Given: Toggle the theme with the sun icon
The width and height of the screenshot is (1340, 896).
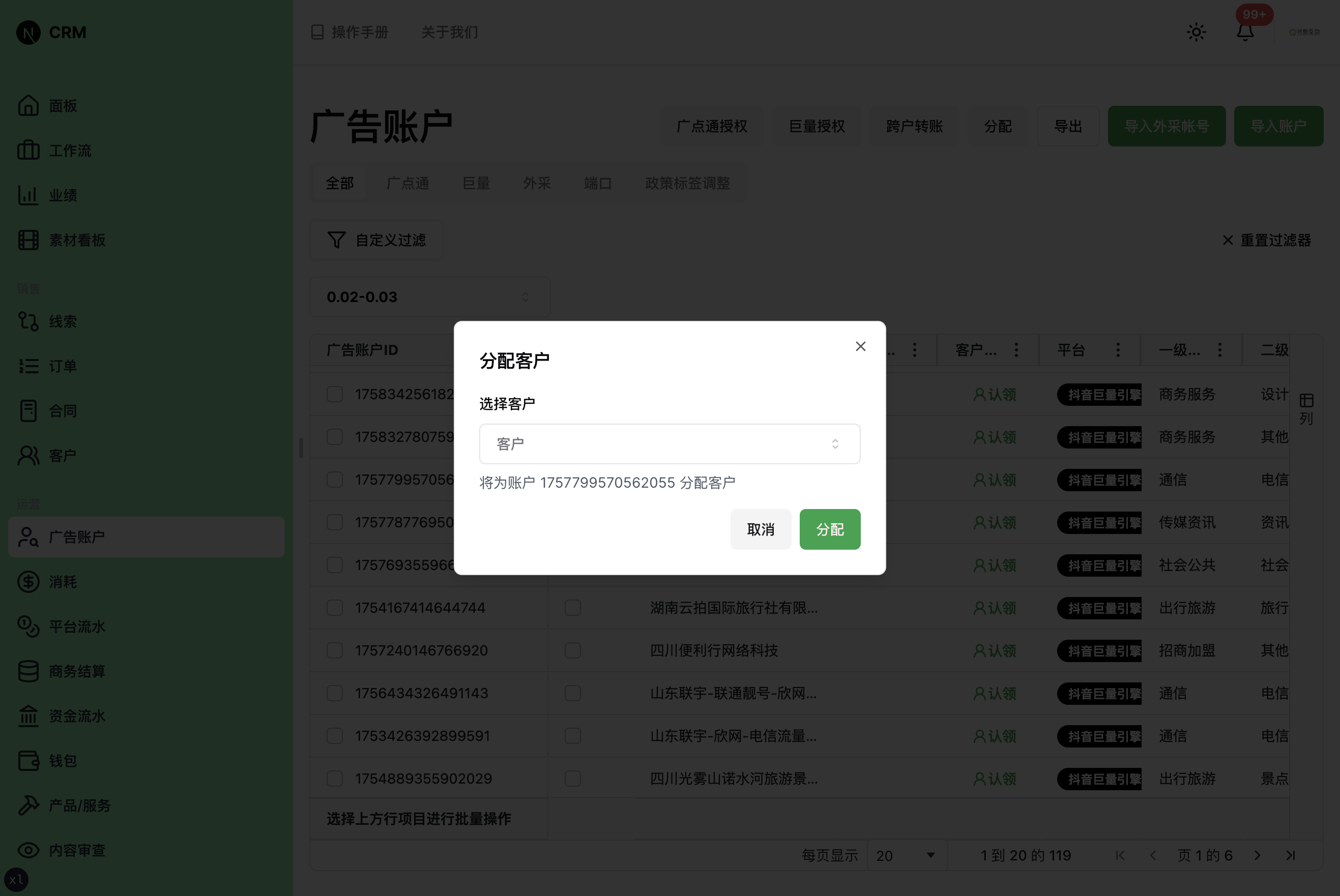Looking at the screenshot, I should [x=1196, y=32].
